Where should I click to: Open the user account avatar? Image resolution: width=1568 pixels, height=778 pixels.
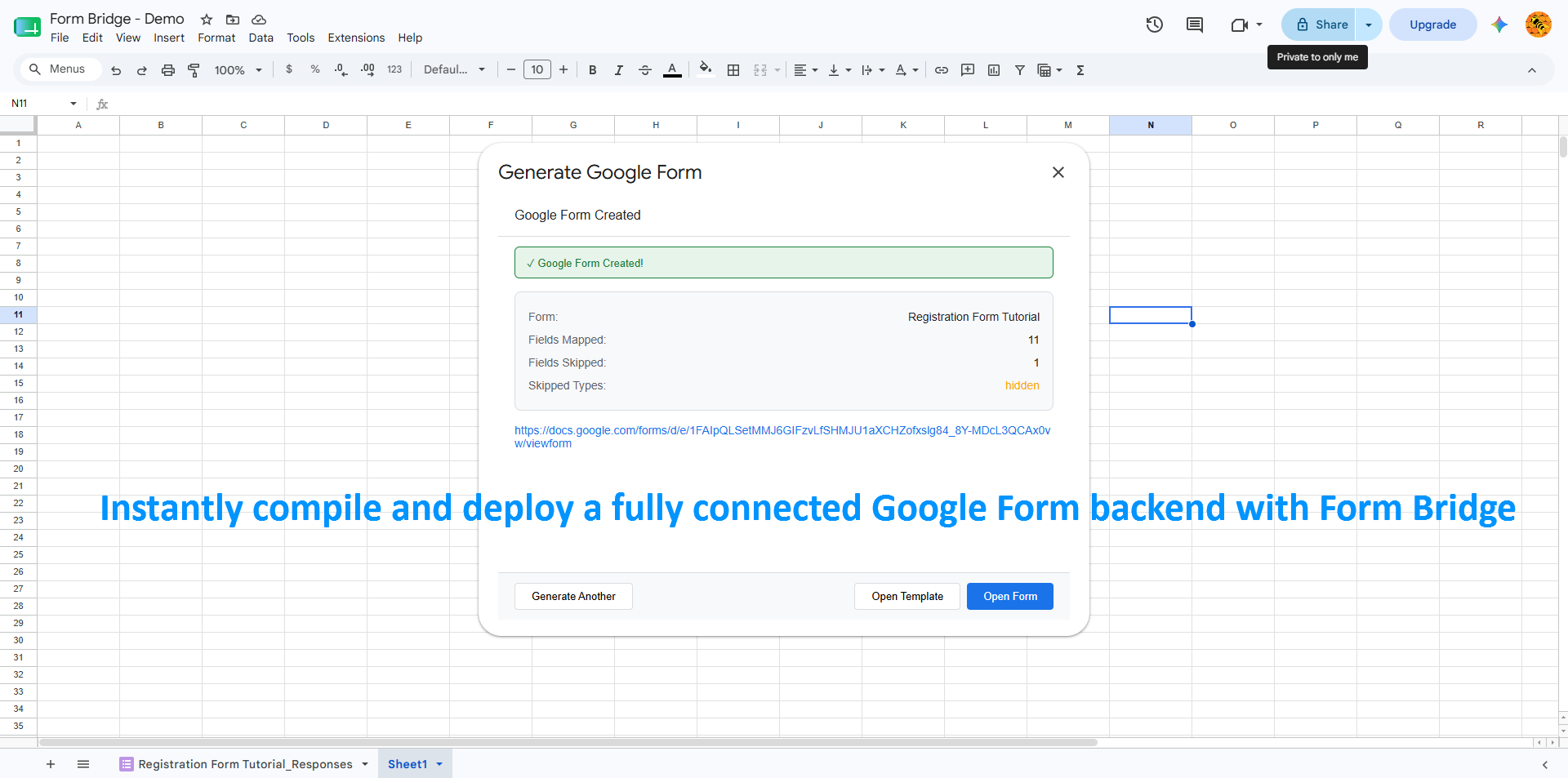pyautogui.click(x=1539, y=24)
